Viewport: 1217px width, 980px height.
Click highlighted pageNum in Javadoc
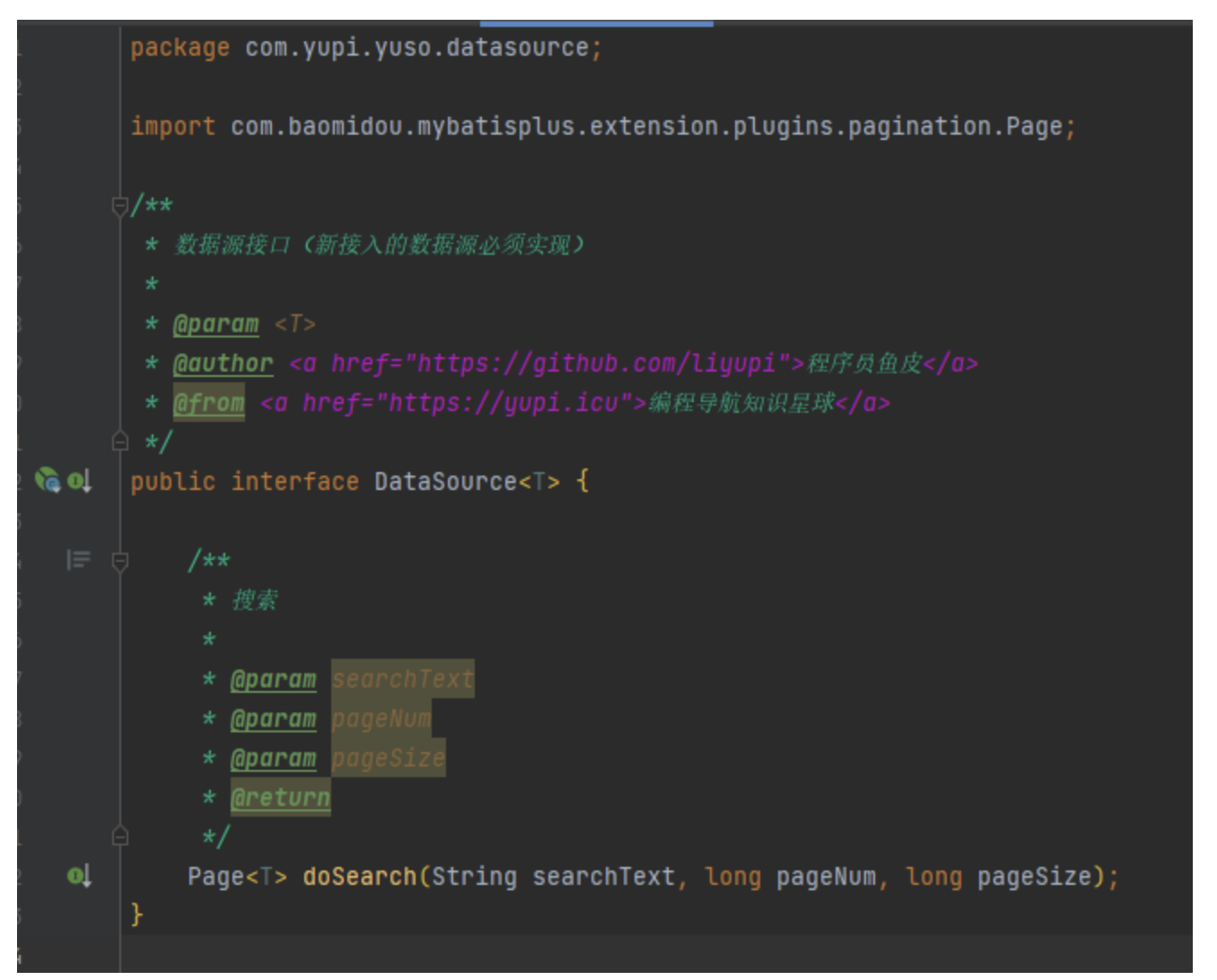381,719
